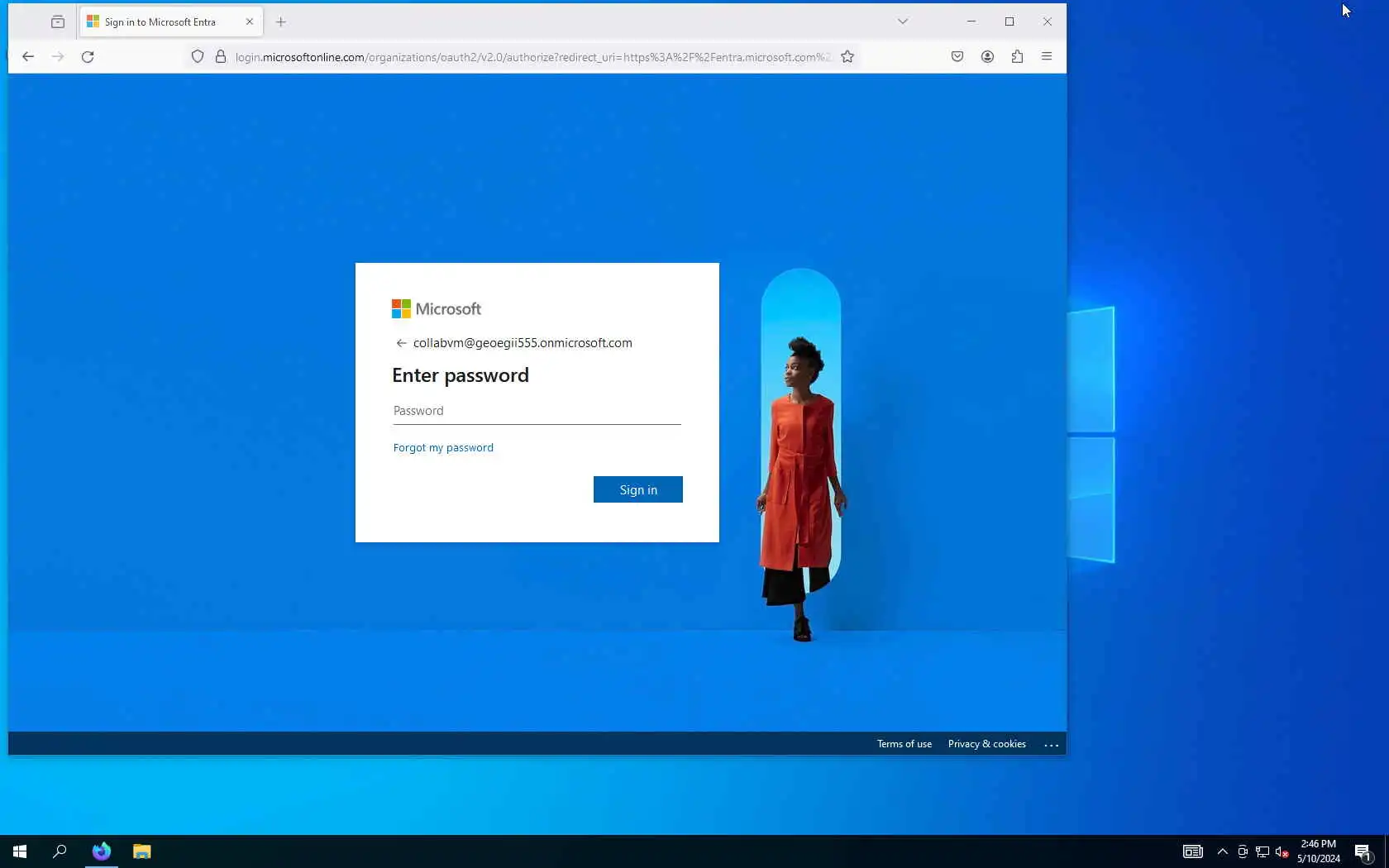Open the Save to Pocket icon
The height and width of the screenshot is (868, 1389).
(957, 56)
